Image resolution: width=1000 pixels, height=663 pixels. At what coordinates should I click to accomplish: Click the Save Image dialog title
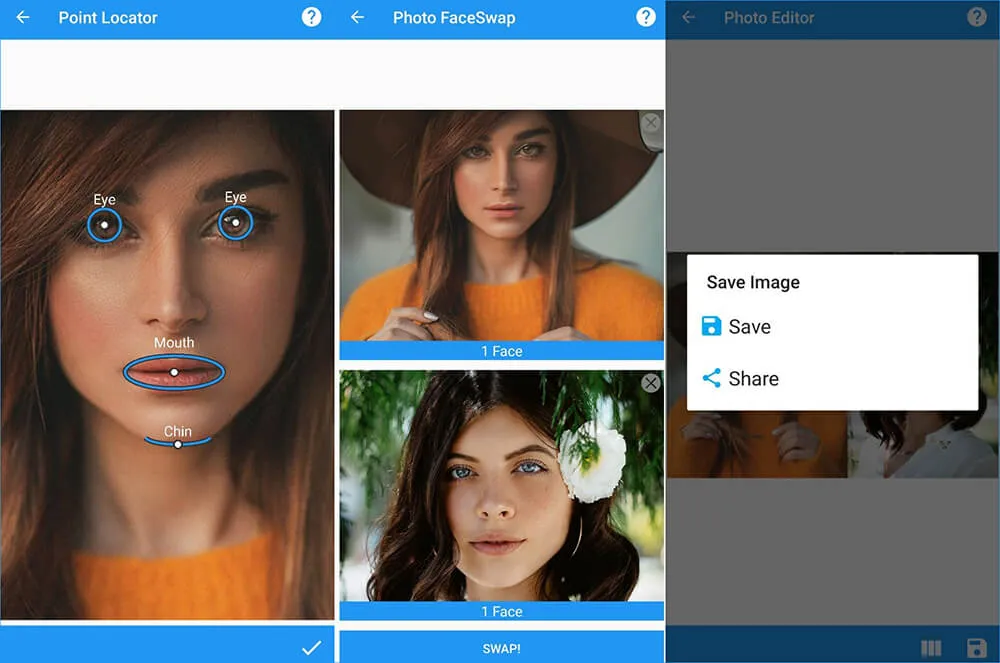pos(753,282)
